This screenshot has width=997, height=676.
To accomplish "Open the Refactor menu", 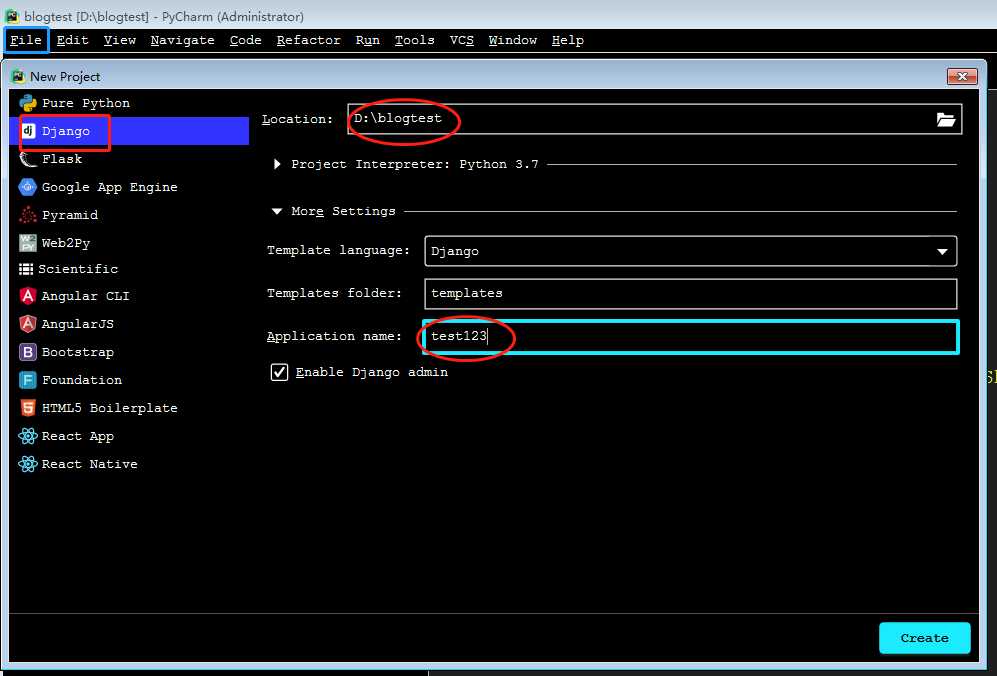I will [x=308, y=40].
